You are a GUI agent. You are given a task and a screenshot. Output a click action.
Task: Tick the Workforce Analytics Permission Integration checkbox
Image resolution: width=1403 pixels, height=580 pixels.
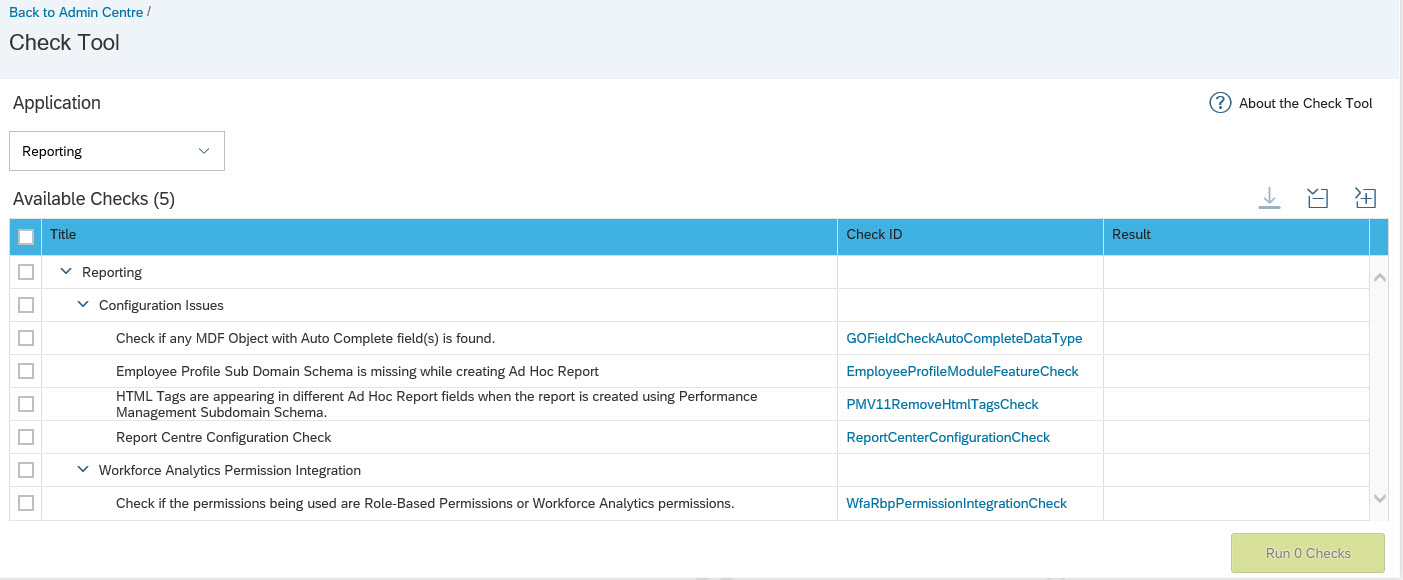pos(26,470)
